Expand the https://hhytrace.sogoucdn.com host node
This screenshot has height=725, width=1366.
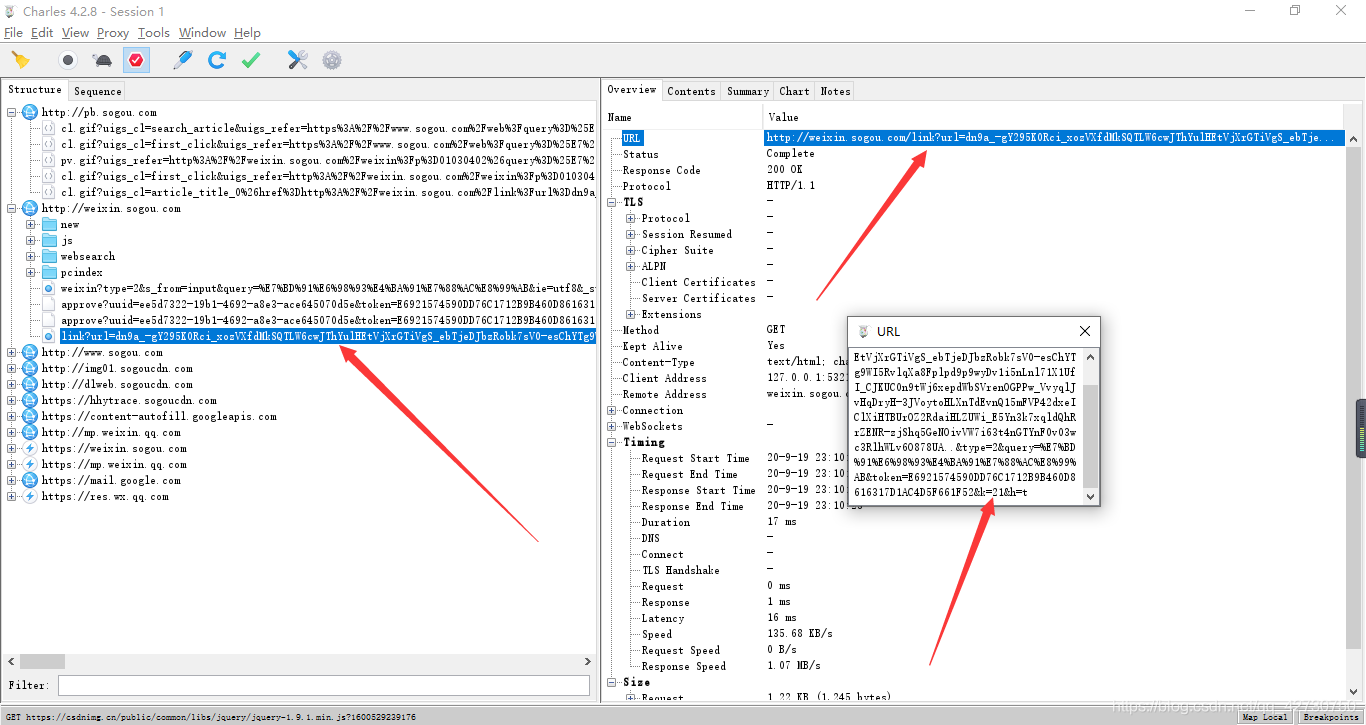point(12,400)
